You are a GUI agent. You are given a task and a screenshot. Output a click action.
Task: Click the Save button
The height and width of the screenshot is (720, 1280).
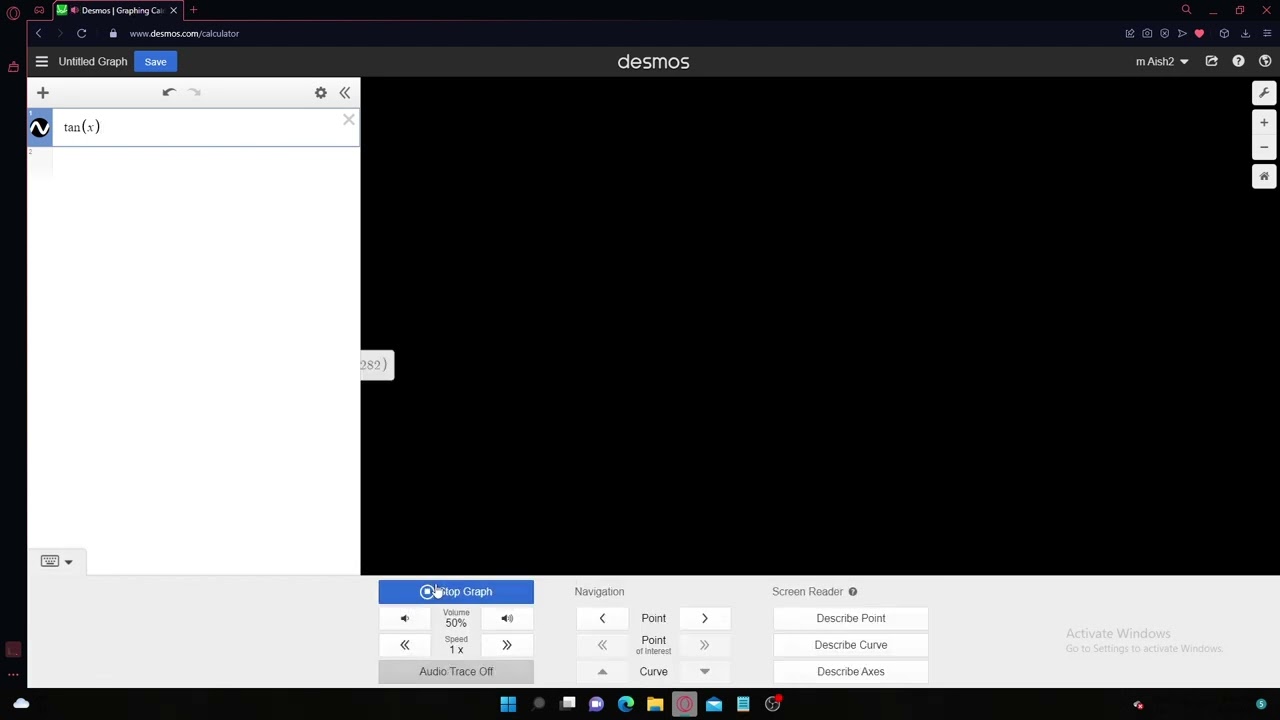(155, 62)
